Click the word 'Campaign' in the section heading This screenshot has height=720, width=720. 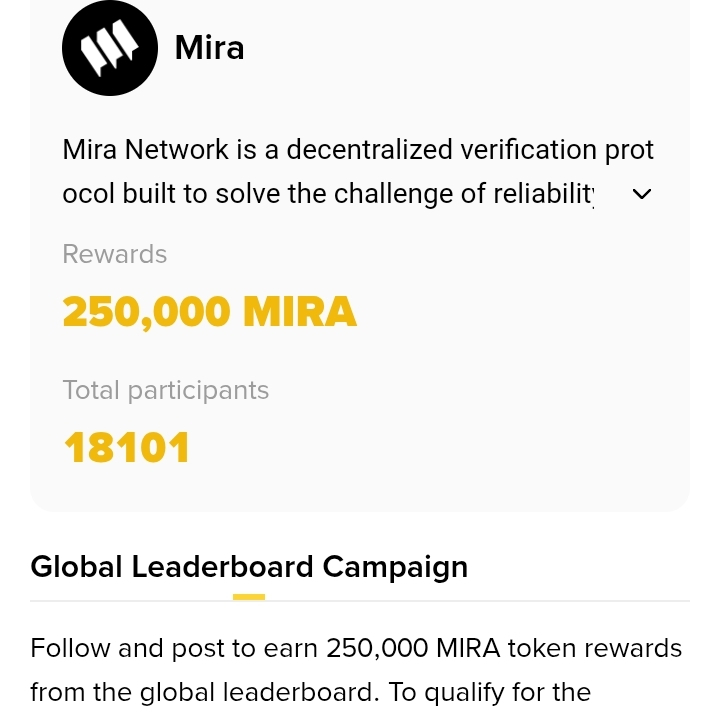coord(395,567)
